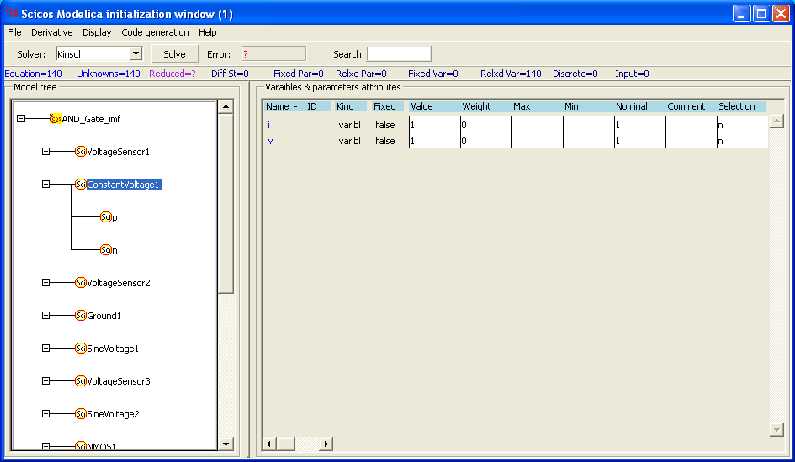Click the model tree vertical scrollbar thumb

(x=226, y=203)
